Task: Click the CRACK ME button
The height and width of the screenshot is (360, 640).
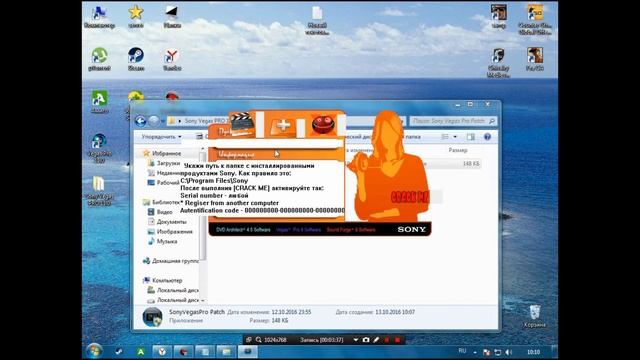Action: [410, 197]
